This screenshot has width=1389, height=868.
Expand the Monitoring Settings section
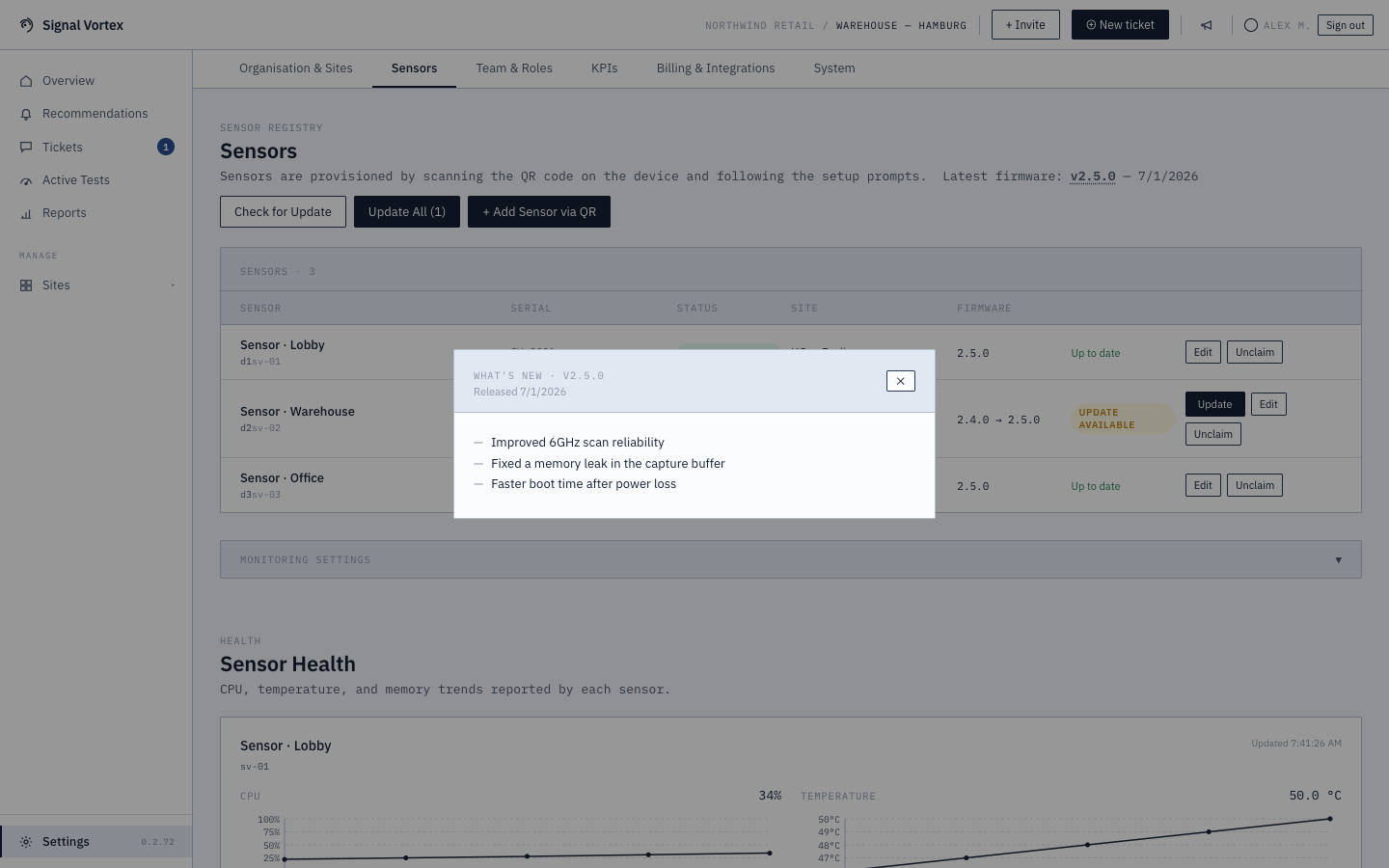[x=790, y=559]
